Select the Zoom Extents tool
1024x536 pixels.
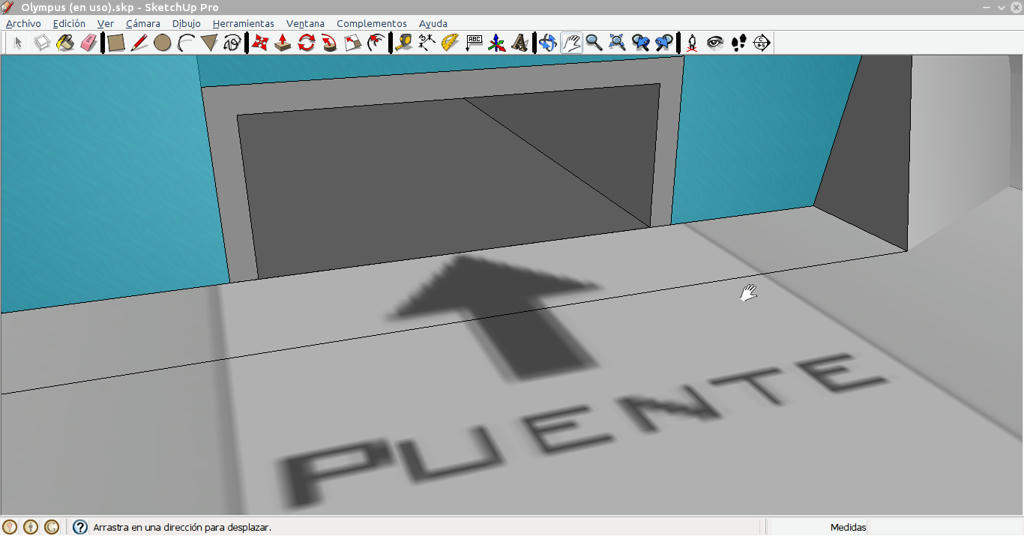pyautogui.click(x=617, y=43)
